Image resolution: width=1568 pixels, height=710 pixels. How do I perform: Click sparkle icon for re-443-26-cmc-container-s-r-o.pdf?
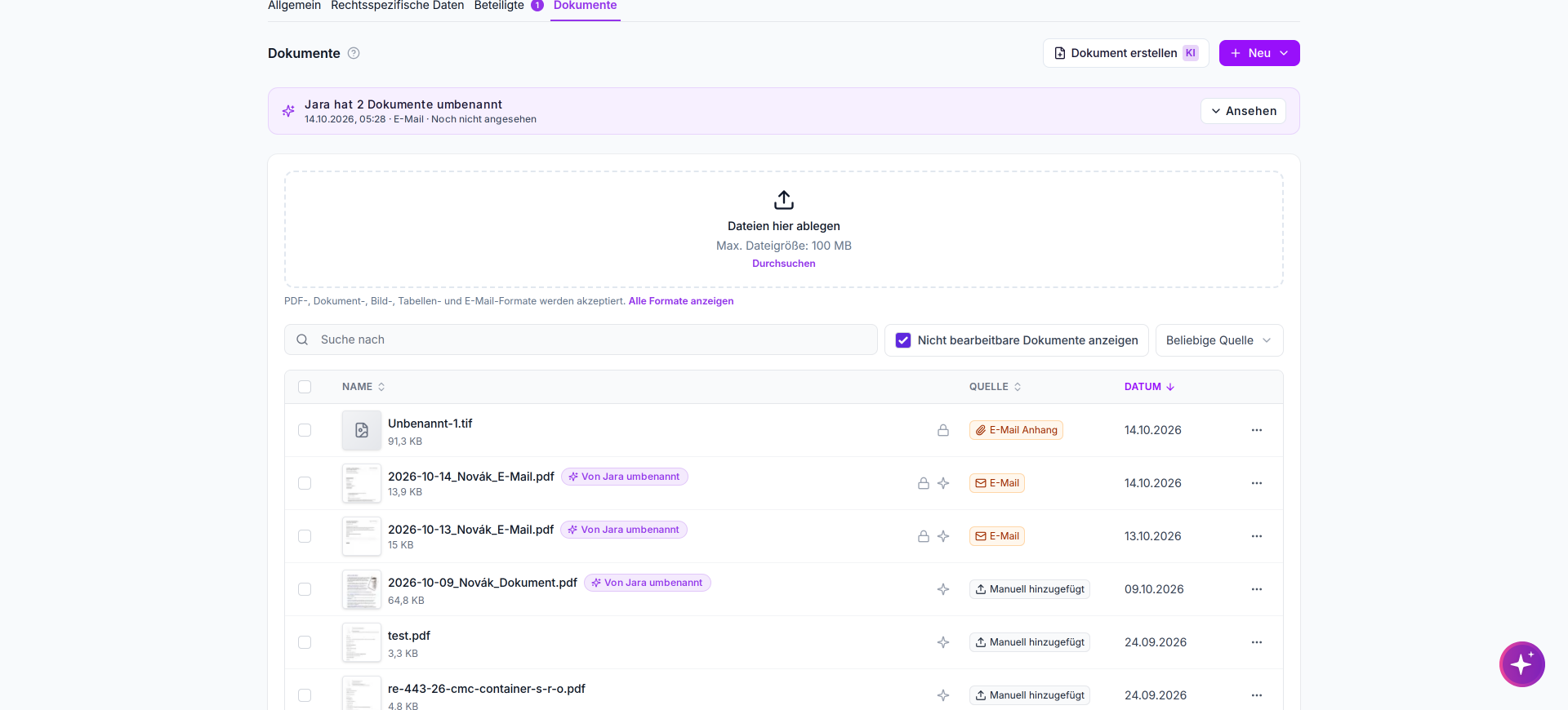pos(943,695)
